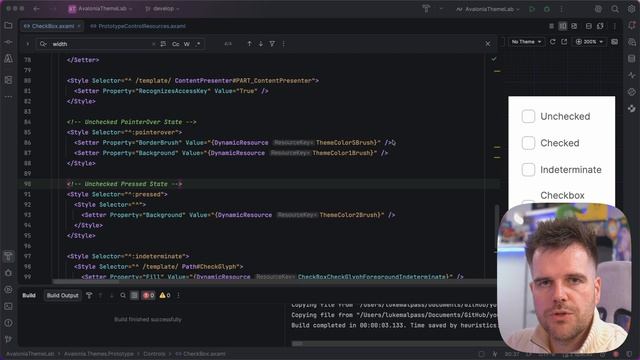Screen dimensions: 640x360
Task: Click line number 90 in the gutter
Action: point(27,184)
